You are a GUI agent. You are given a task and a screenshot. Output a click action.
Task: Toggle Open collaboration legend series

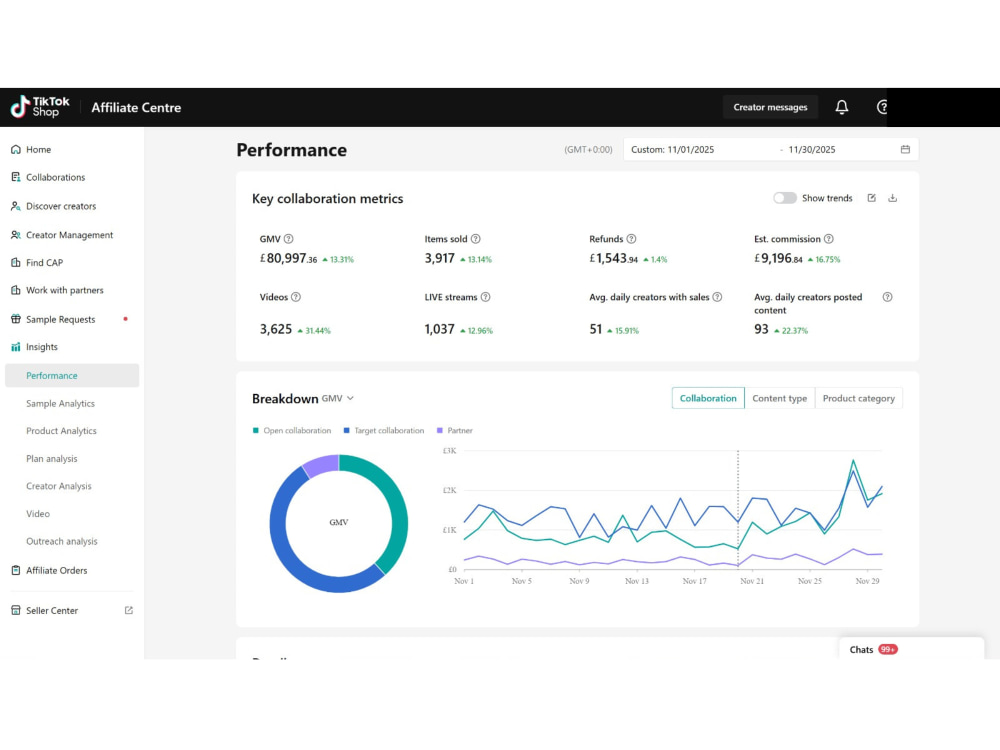click(x=292, y=430)
